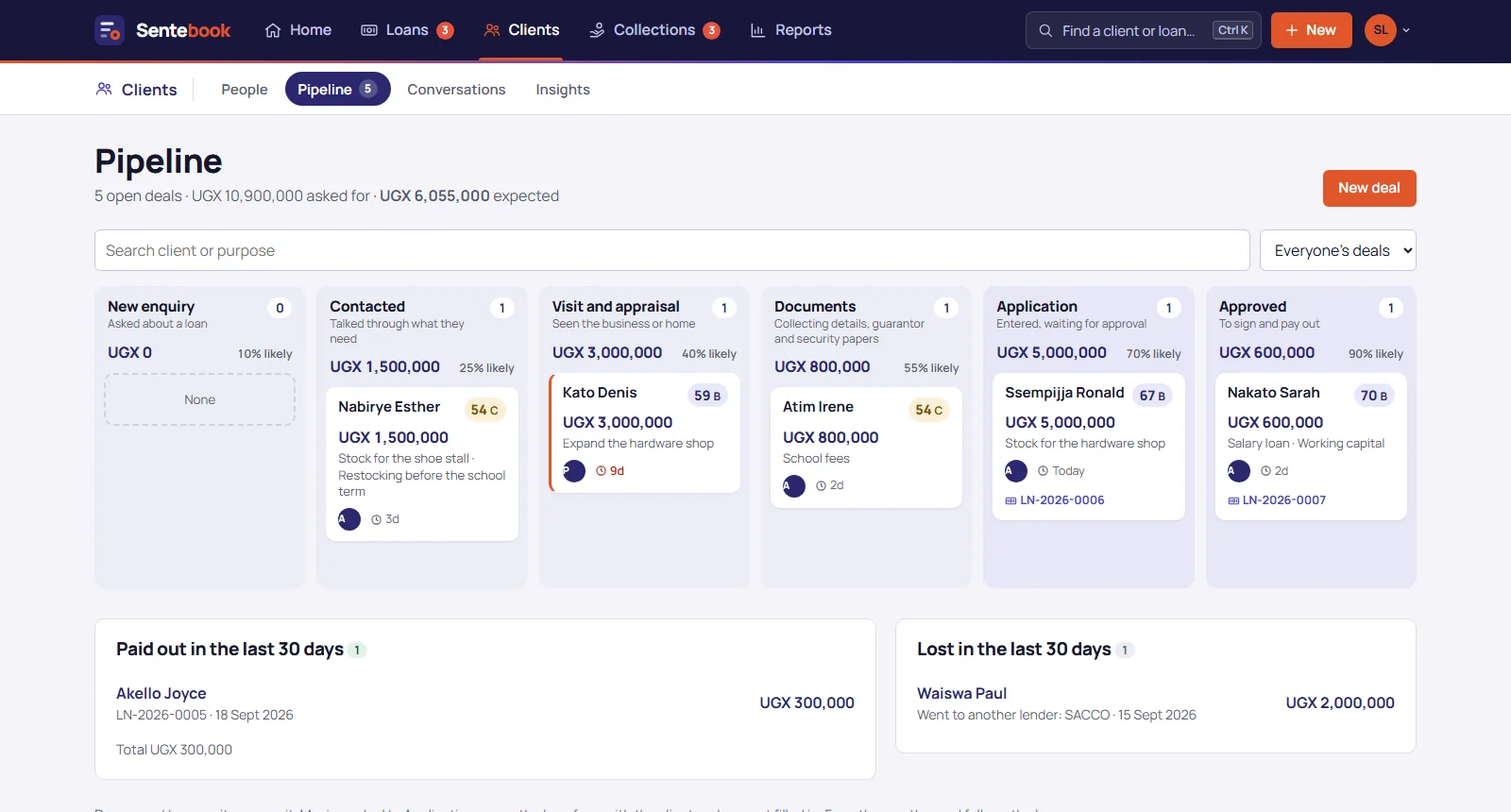
Task: Open Home from the top navigation
Action: pos(298,30)
